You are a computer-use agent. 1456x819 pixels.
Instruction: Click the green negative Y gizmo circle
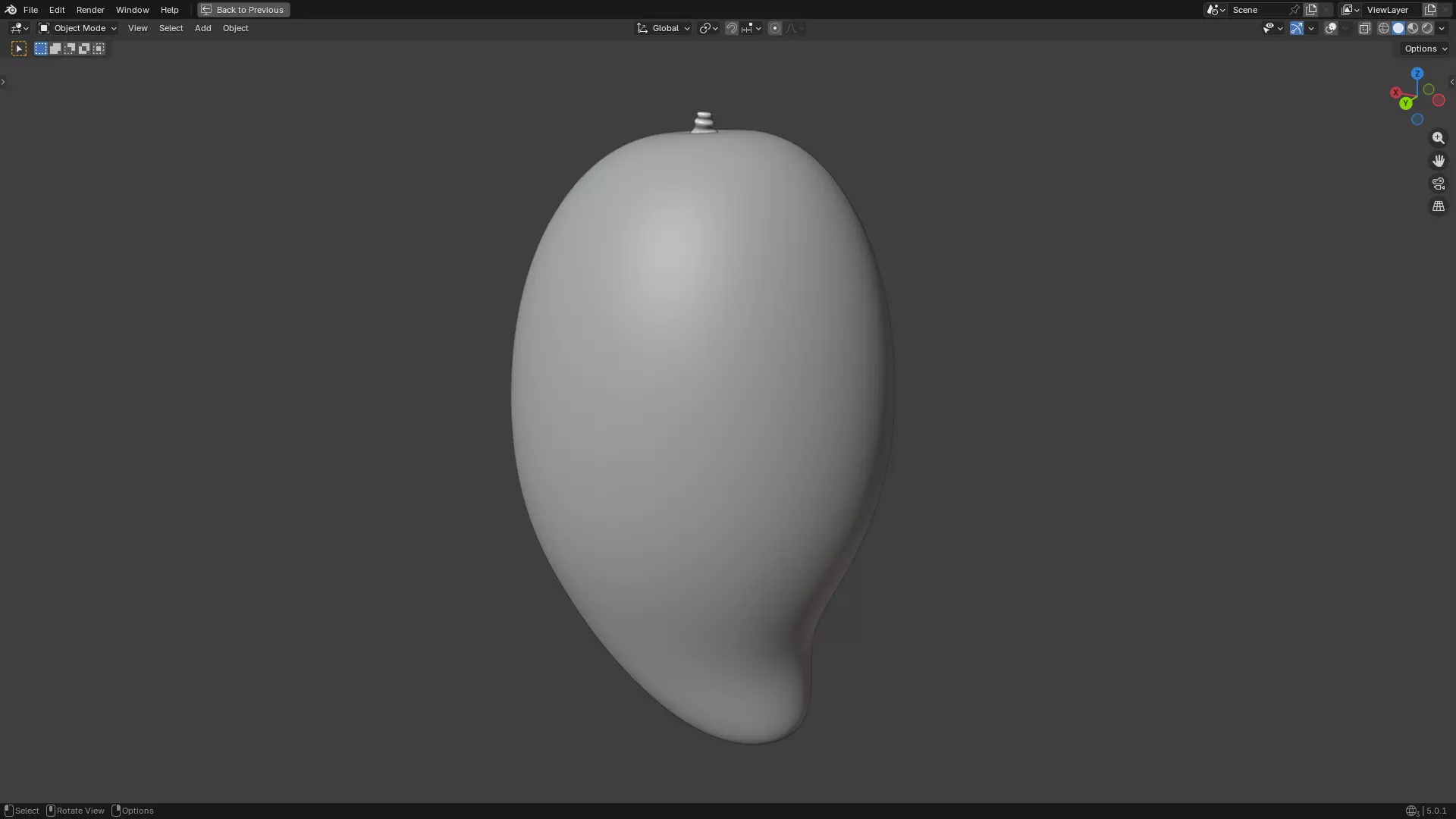[x=1429, y=89]
